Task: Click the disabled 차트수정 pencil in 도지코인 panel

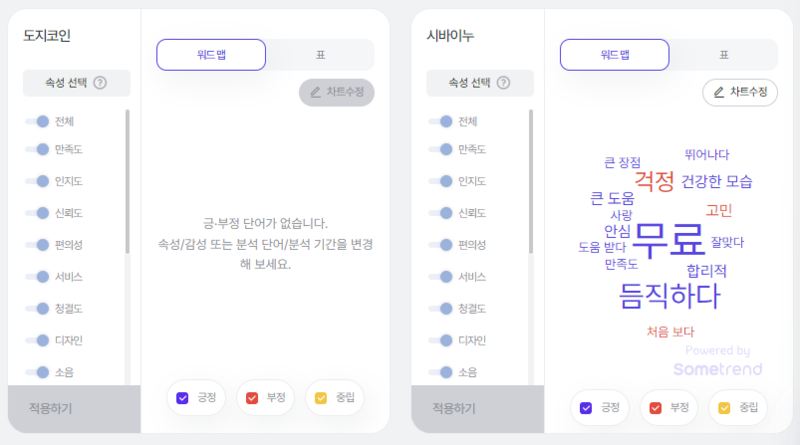Action: pyautogui.click(x=316, y=92)
